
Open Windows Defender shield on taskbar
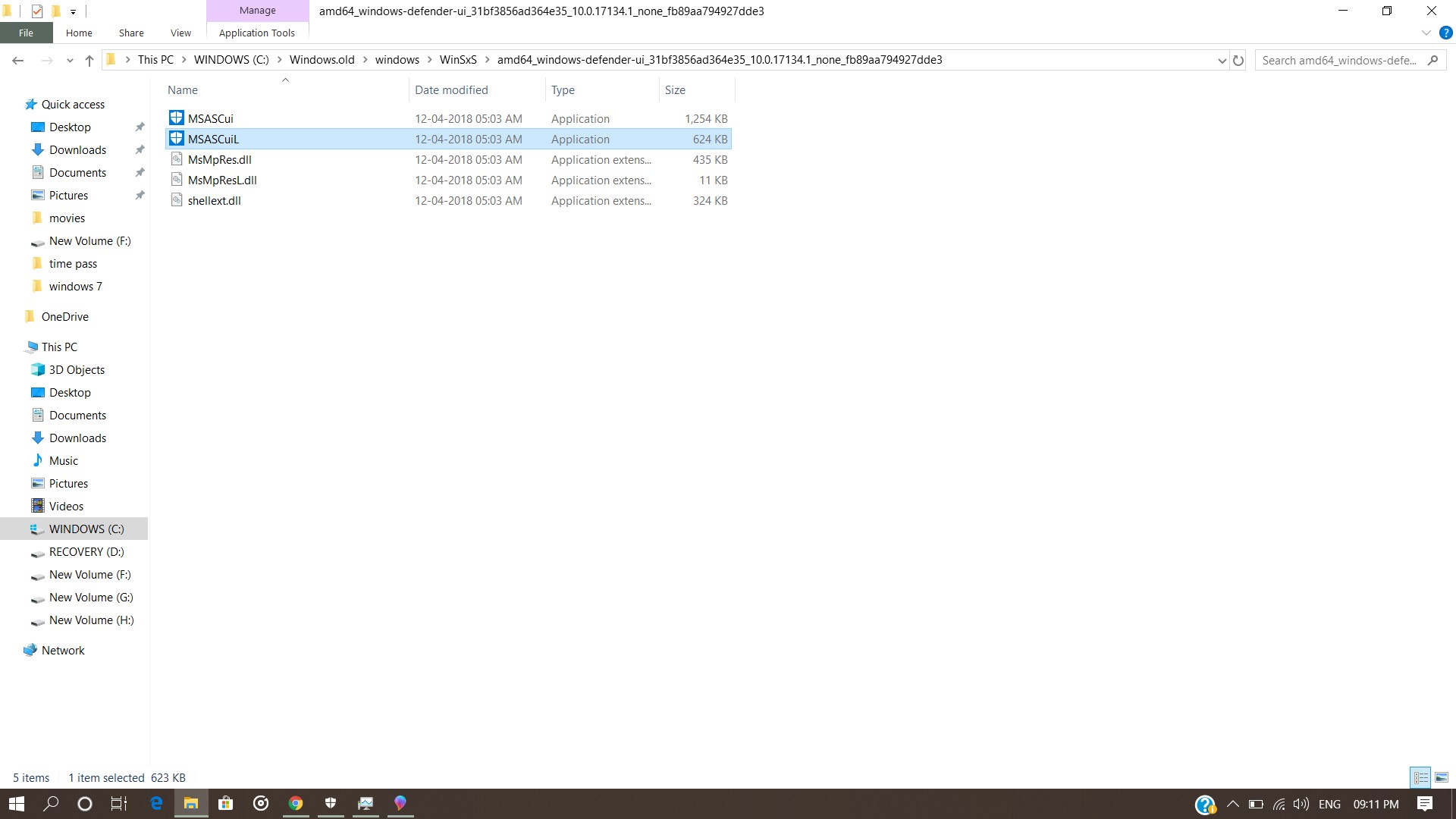(x=331, y=804)
